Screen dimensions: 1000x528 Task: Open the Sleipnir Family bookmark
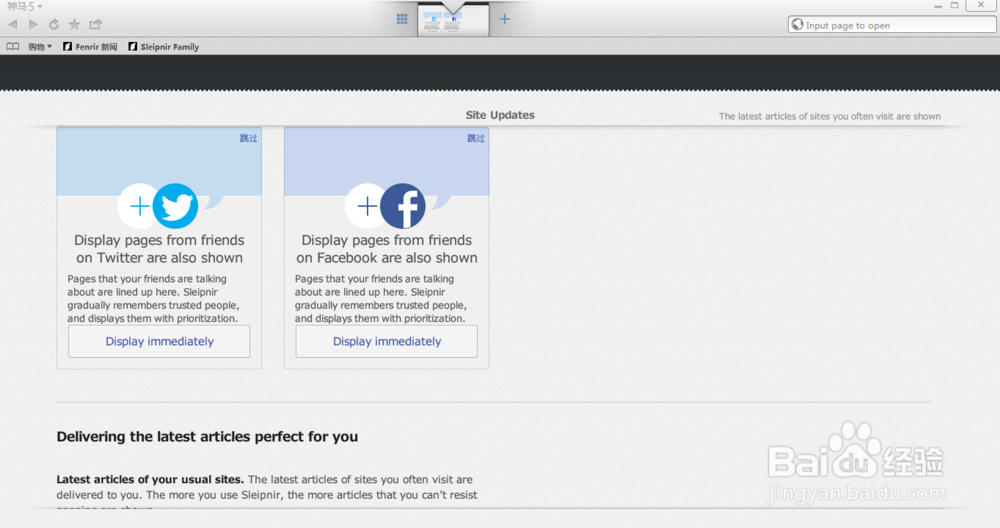(164, 47)
